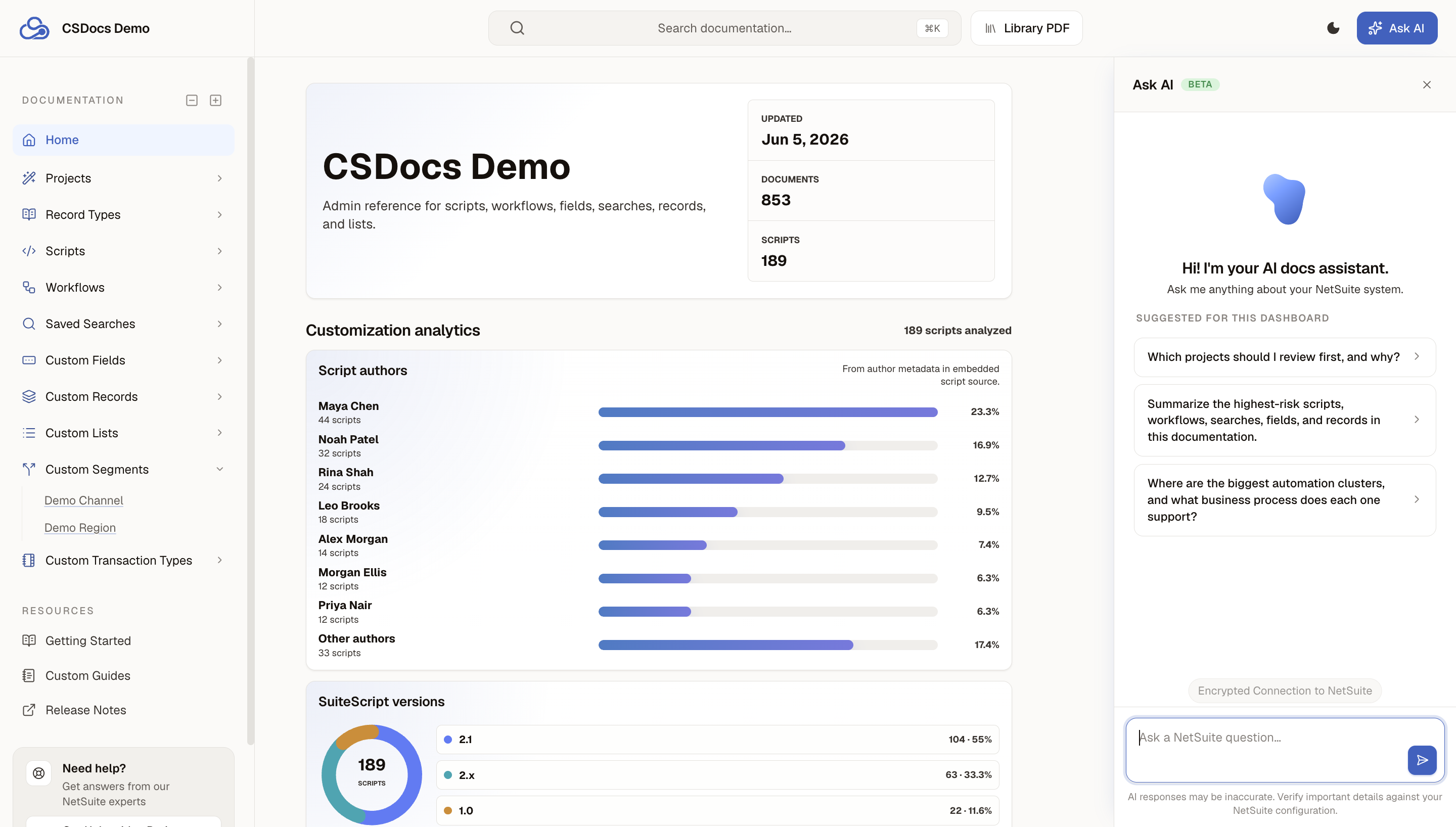Screen dimensions: 1456x827
Task: Open the Library PDF button
Action: [1026, 28]
